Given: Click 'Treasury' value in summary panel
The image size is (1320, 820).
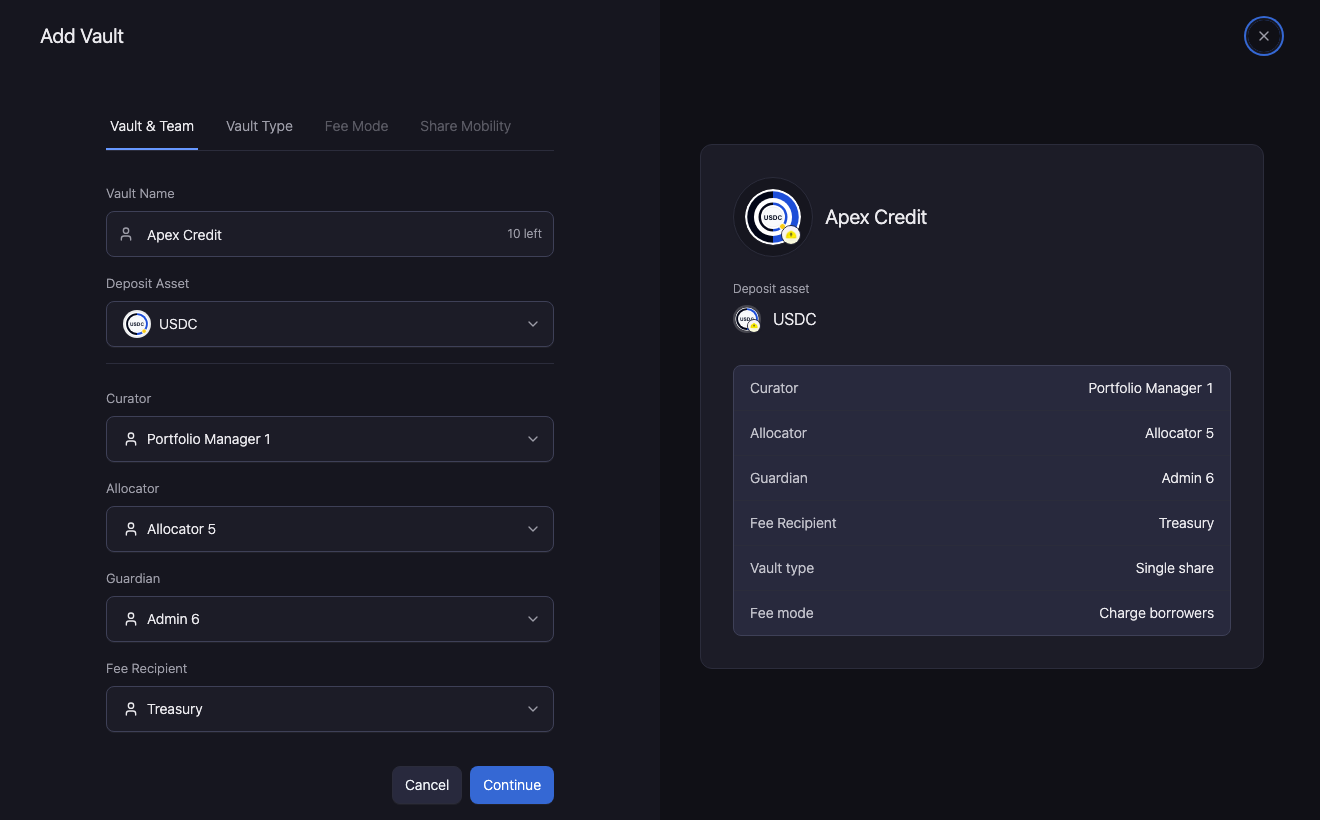Looking at the screenshot, I should [x=1186, y=523].
